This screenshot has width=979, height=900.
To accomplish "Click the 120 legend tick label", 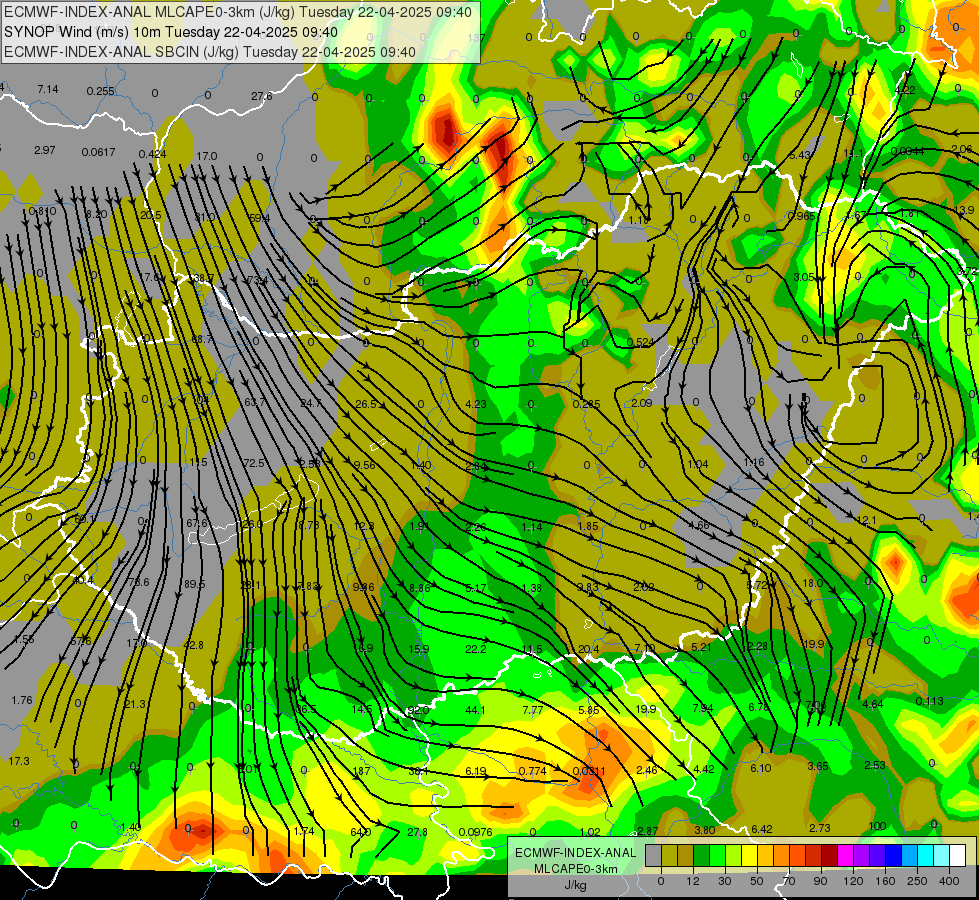I will (x=853, y=881).
